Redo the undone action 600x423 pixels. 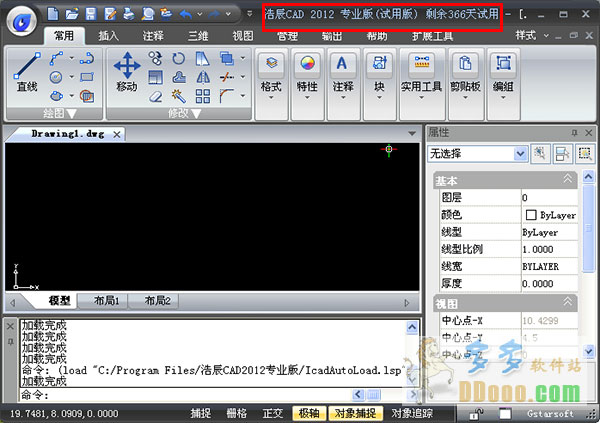click(x=214, y=15)
